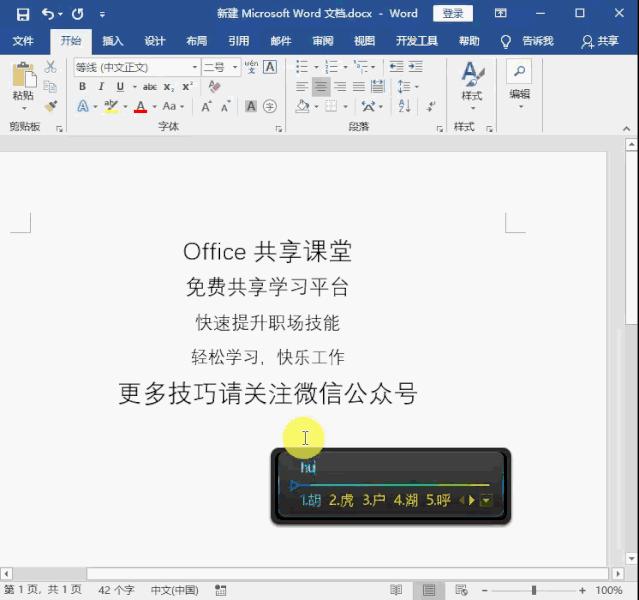Click the 登录 sign-in button
This screenshot has height=600, width=639.
click(x=453, y=13)
